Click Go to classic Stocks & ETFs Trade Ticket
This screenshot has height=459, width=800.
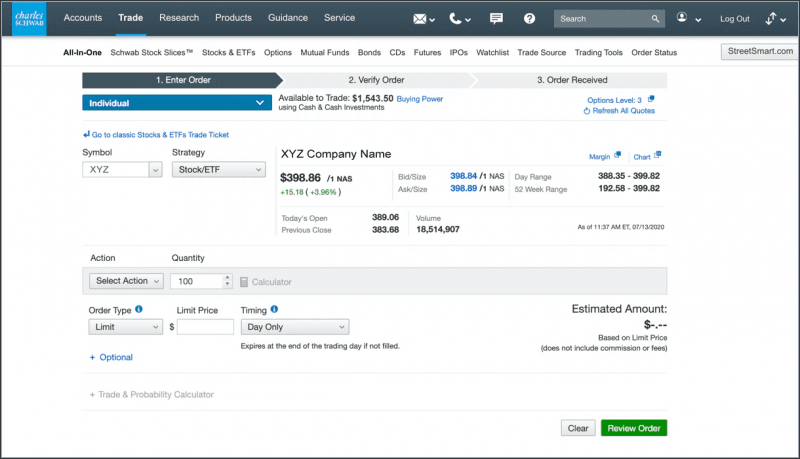pyautogui.click(x=160, y=135)
